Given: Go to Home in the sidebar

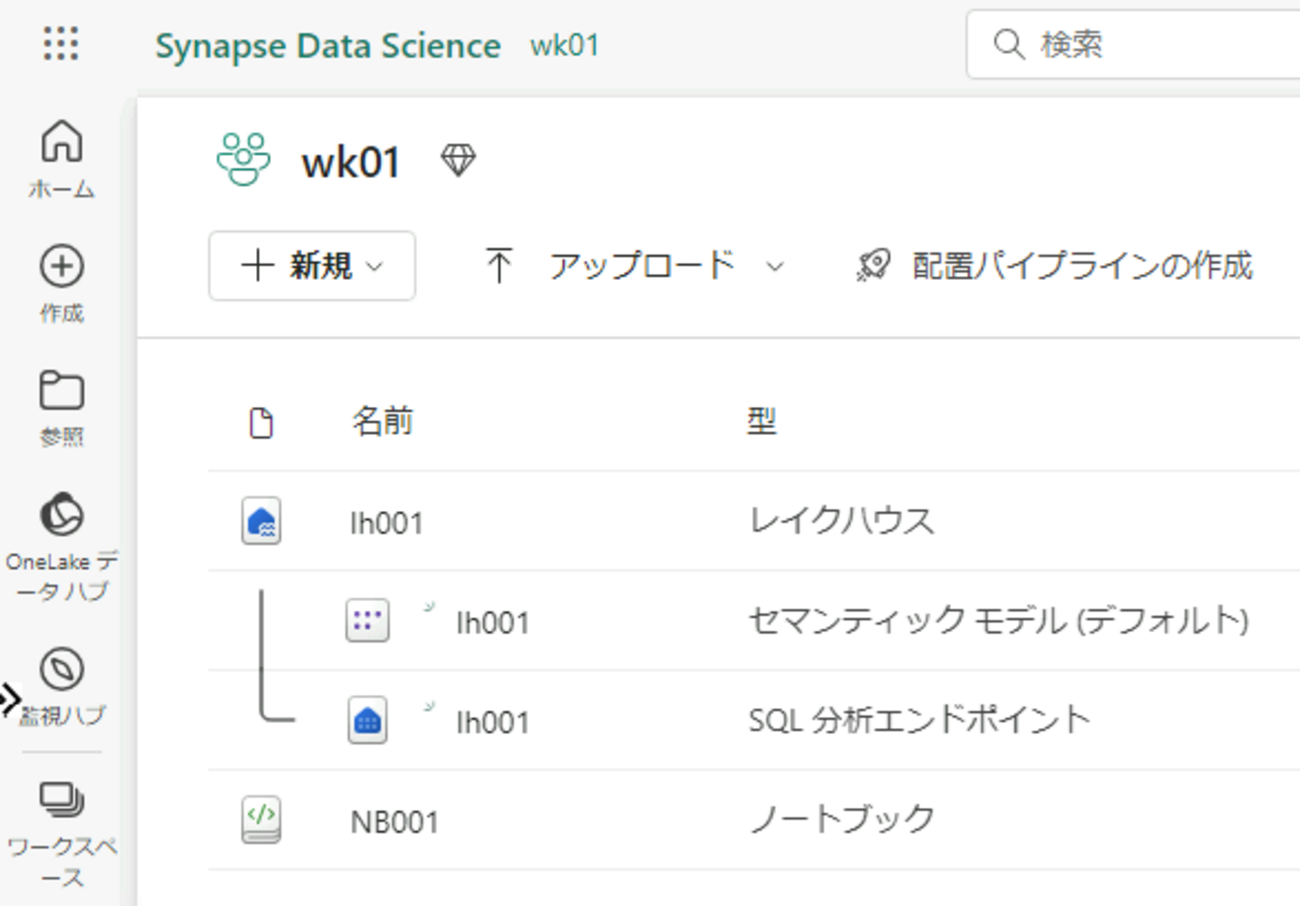Looking at the screenshot, I should pyautogui.click(x=62, y=141).
